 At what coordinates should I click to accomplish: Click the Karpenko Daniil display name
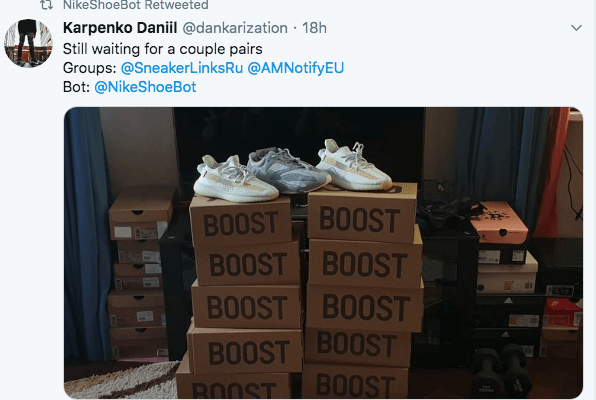tap(120, 28)
